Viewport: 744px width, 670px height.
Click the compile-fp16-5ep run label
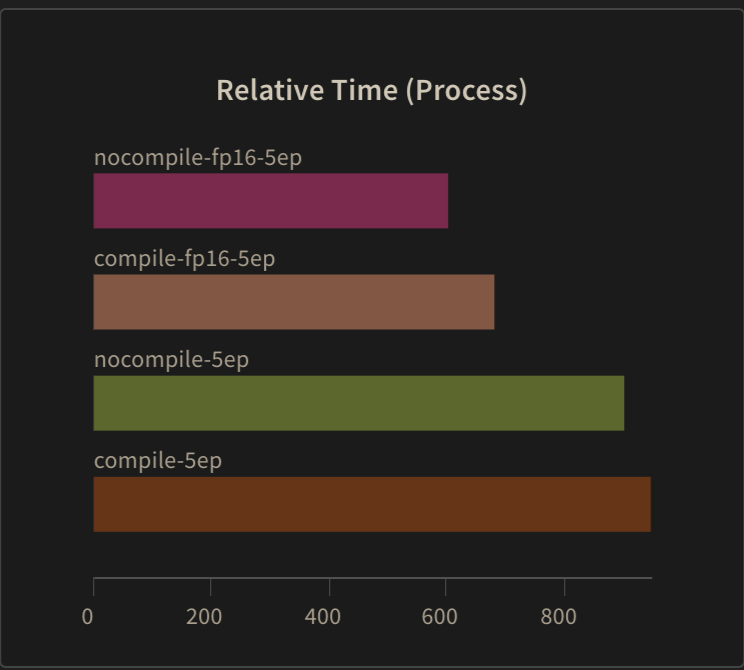pos(184,259)
